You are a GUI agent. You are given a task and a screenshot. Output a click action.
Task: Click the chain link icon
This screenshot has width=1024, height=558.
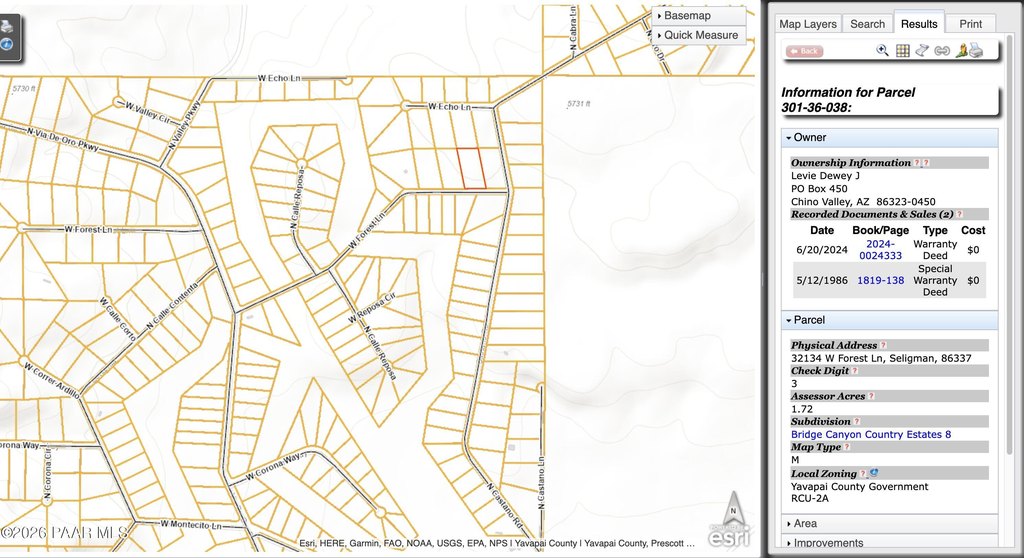tap(941, 50)
